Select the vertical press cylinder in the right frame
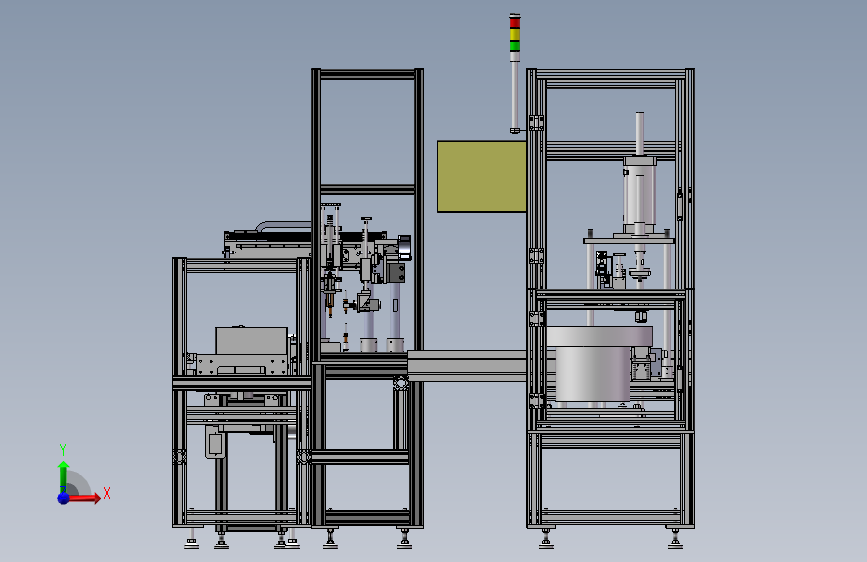The height and width of the screenshot is (562, 867). click(x=640, y=194)
